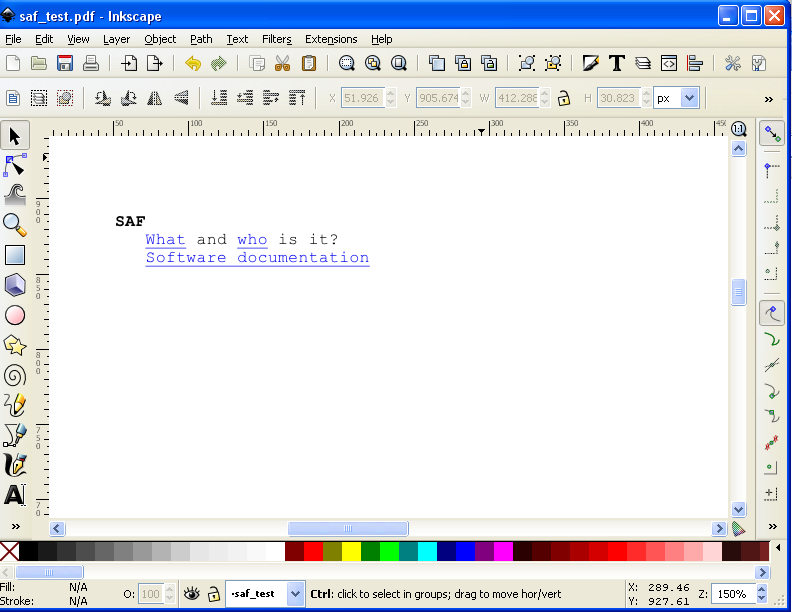
Task: Open the XML editor icon
Action: (x=669, y=64)
